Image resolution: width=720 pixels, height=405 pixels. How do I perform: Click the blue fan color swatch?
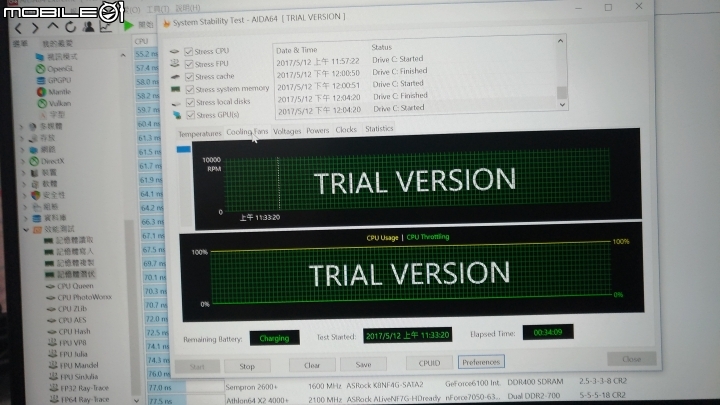(x=184, y=149)
